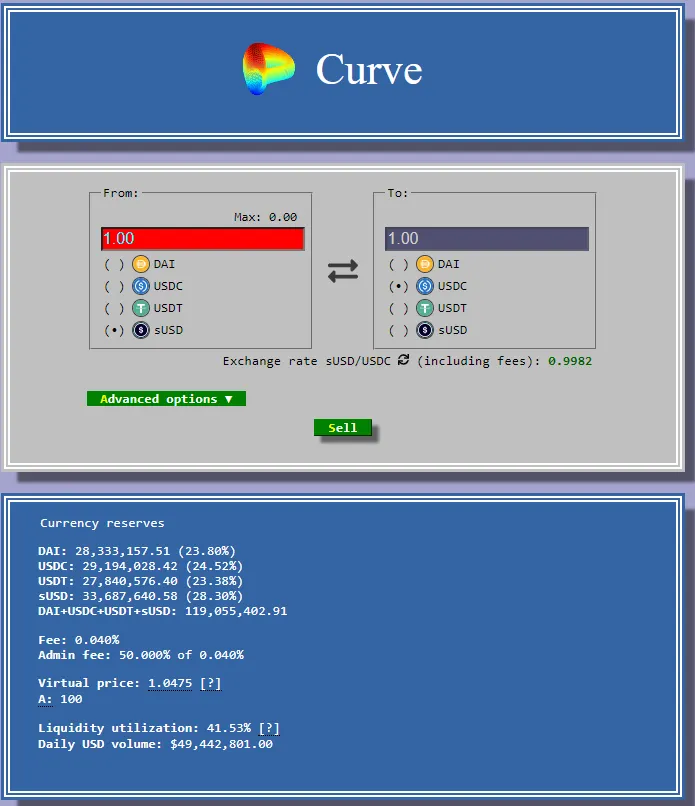This screenshot has height=806, width=695.
Task: Select USDC radio button in From box
Action: (x=114, y=286)
